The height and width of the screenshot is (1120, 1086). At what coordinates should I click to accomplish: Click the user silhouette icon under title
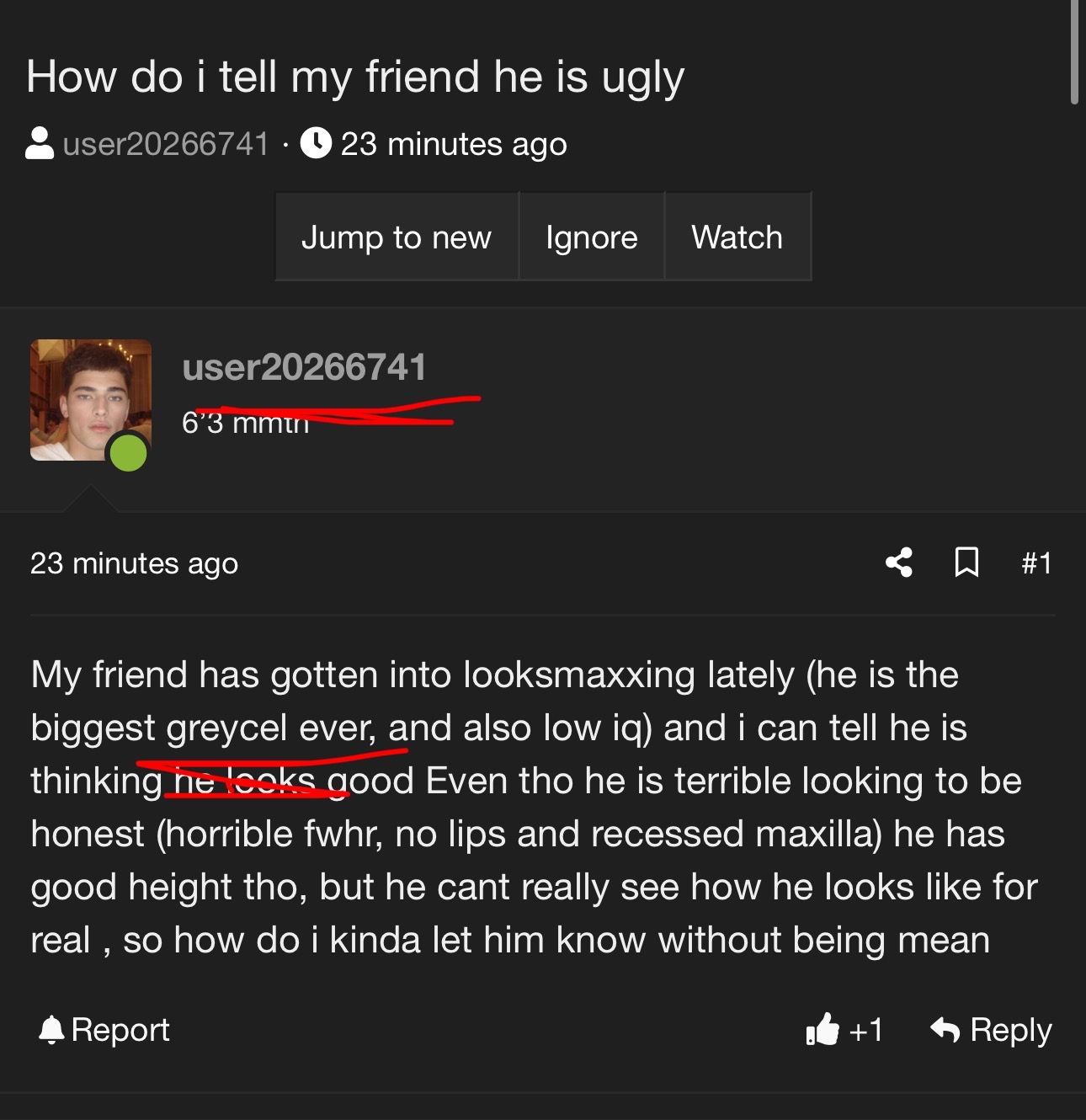tap(40, 143)
